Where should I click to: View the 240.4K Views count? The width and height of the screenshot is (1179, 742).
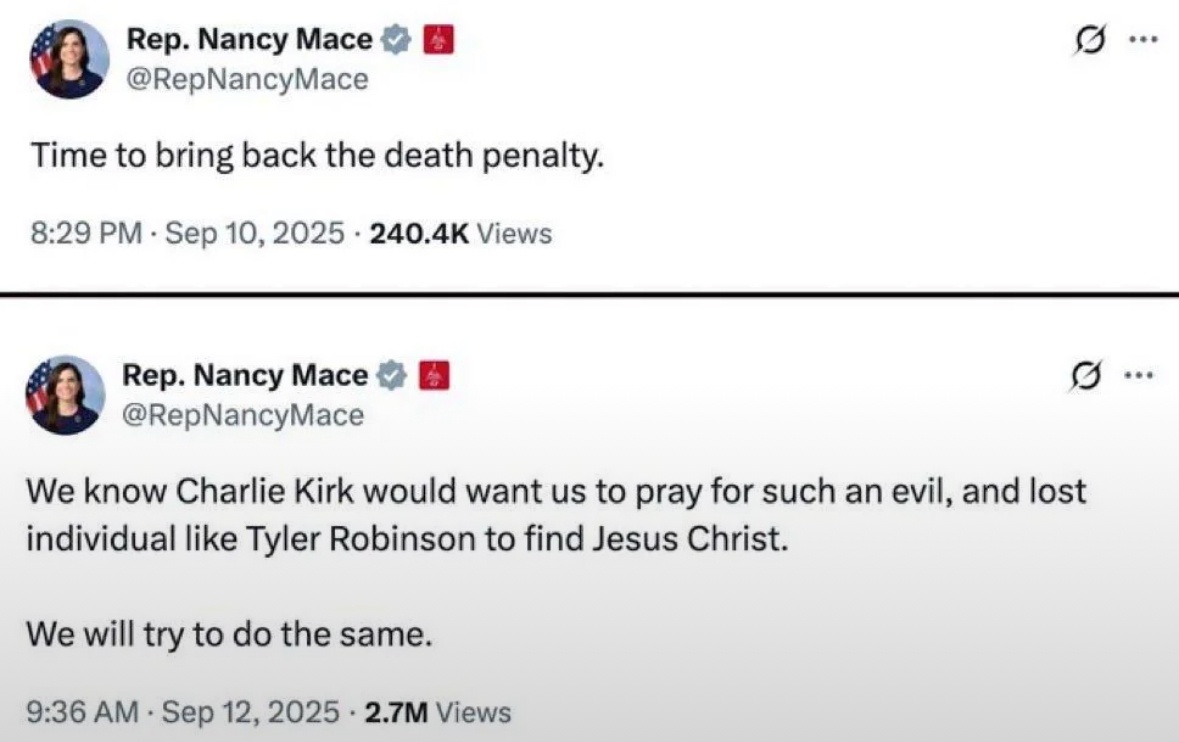point(460,234)
